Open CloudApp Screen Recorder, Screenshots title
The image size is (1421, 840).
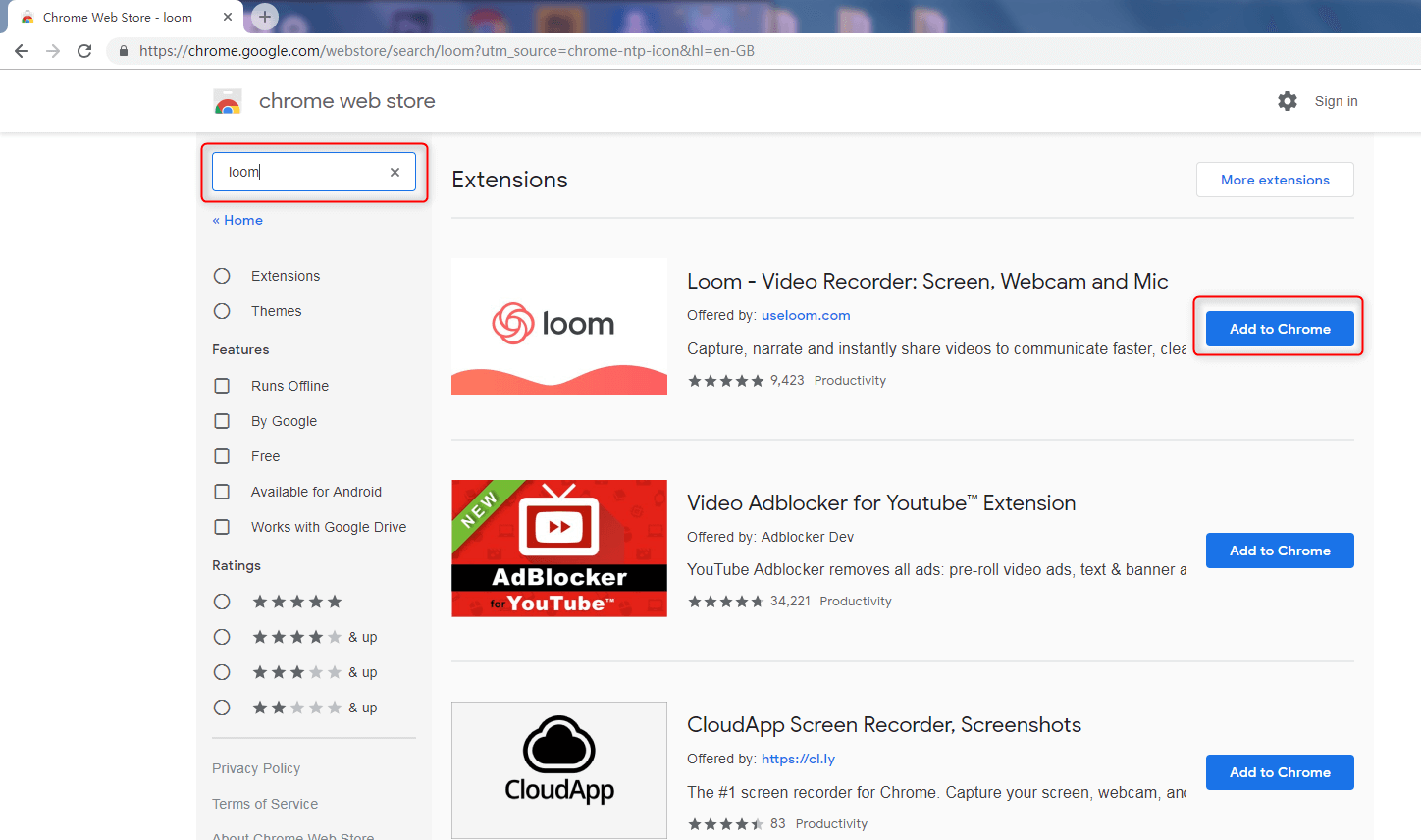pyautogui.click(x=884, y=725)
